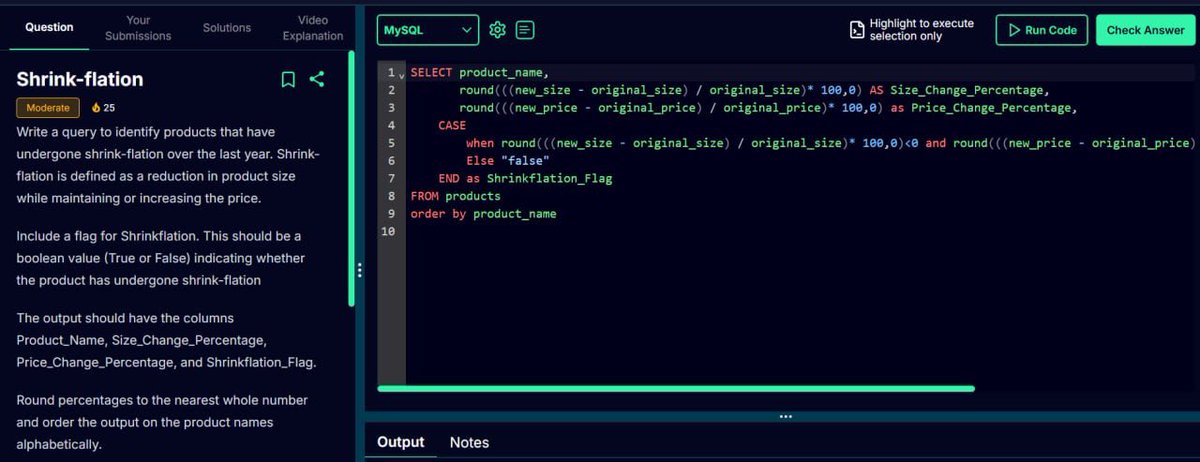Viewport: 1200px width, 462px height.
Task: Click line number 10 in the gutter
Action: click(389, 231)
